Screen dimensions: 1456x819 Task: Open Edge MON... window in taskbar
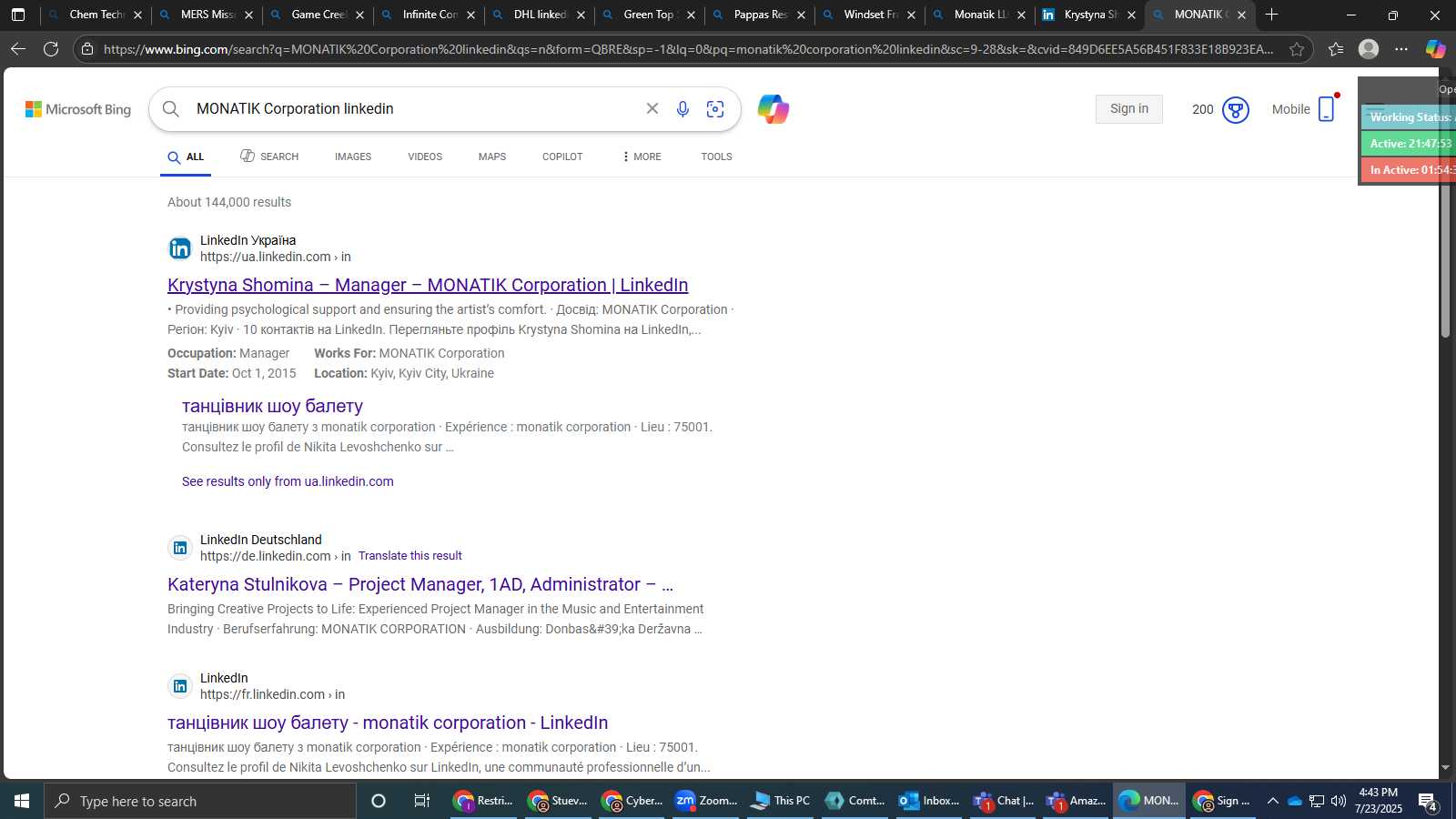coord(1150,801)
